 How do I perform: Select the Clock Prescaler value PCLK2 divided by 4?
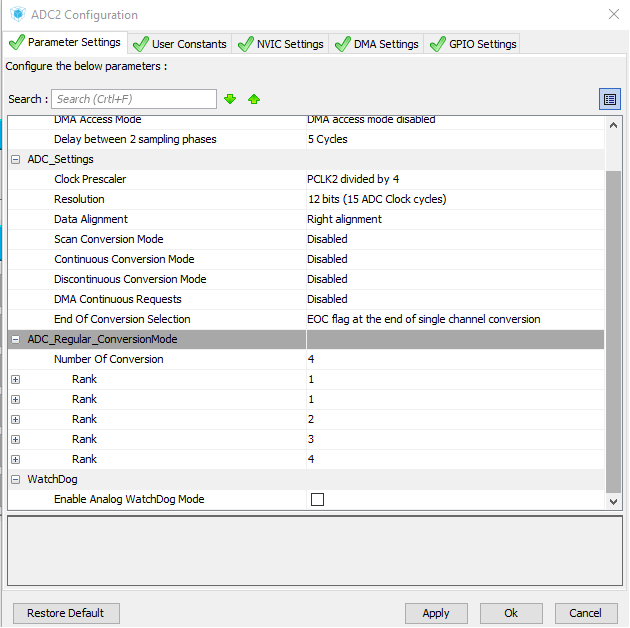coord(353,179)
